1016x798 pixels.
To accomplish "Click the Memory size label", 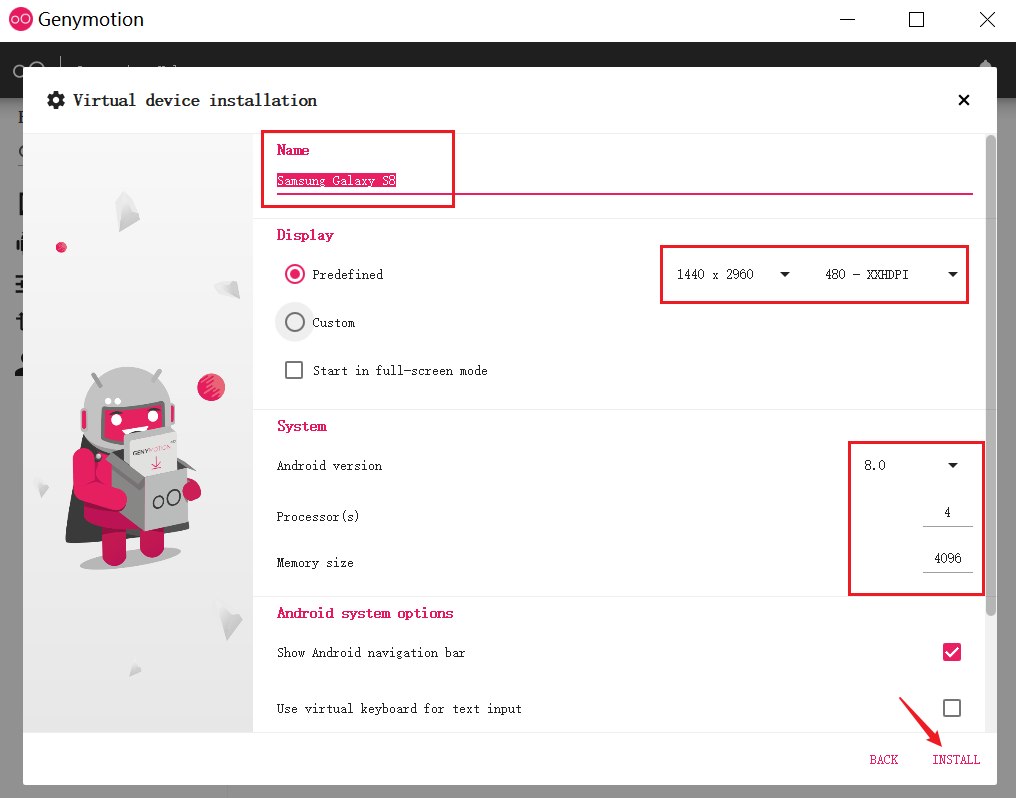I will tap(315, 563).
